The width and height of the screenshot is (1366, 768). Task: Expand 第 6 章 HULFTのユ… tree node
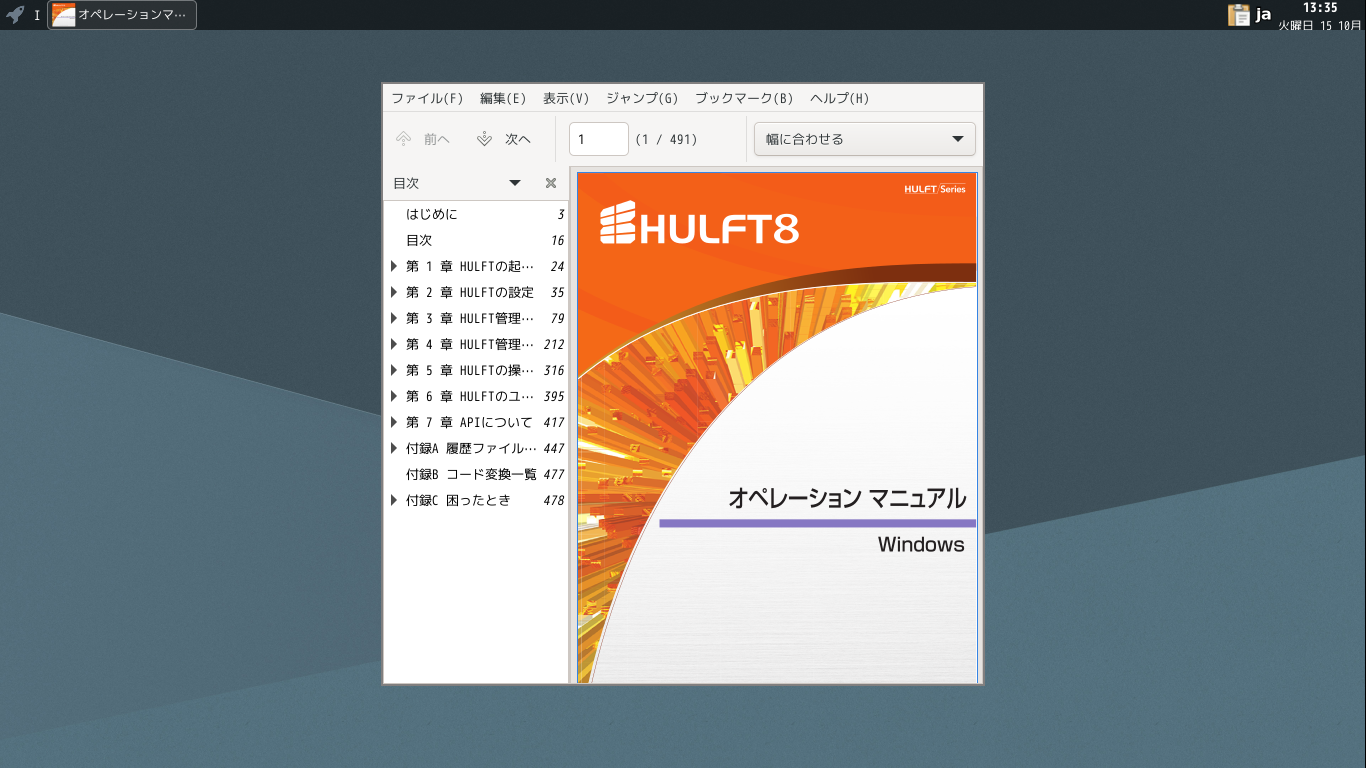394,396
